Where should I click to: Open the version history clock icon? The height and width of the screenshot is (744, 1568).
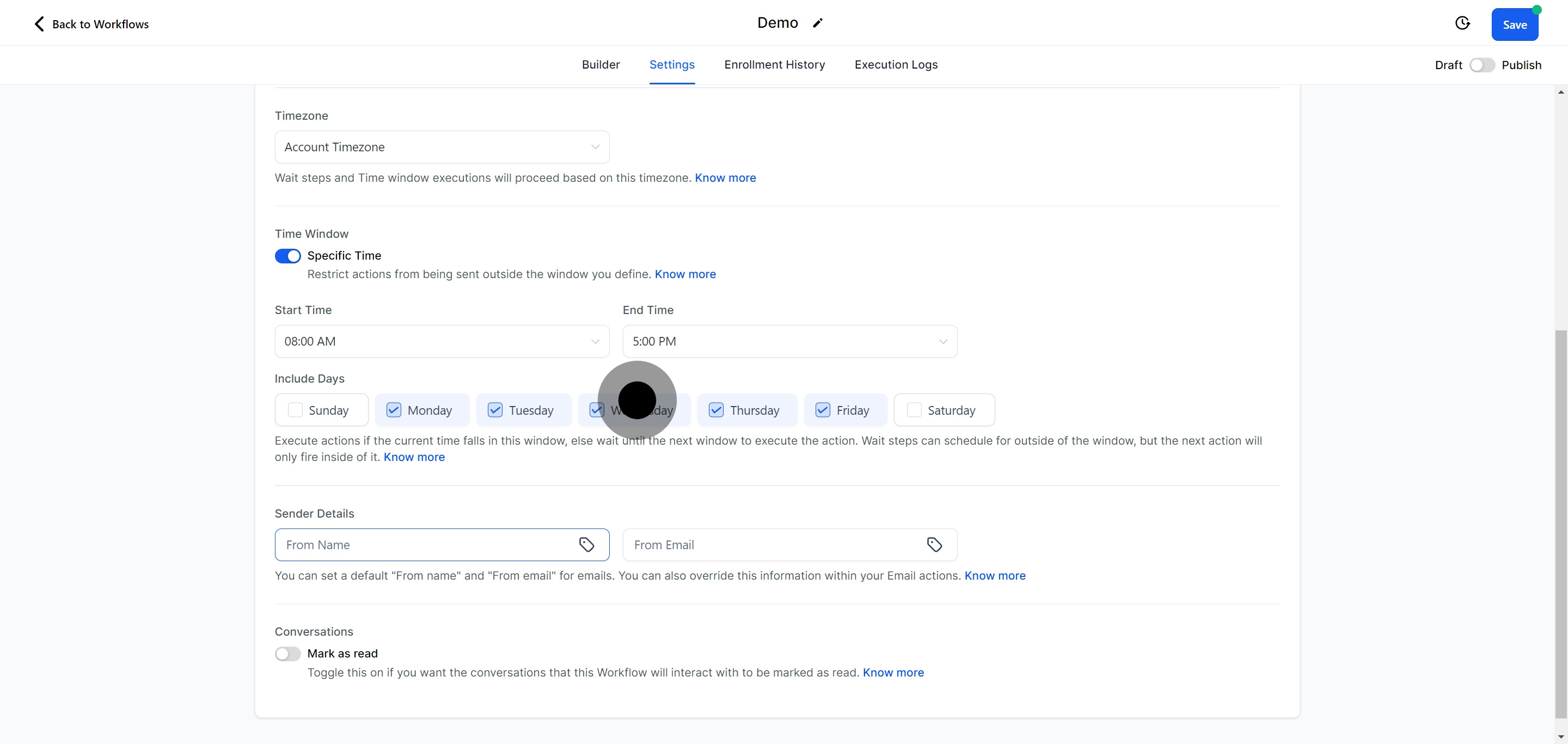(1462, 23)
